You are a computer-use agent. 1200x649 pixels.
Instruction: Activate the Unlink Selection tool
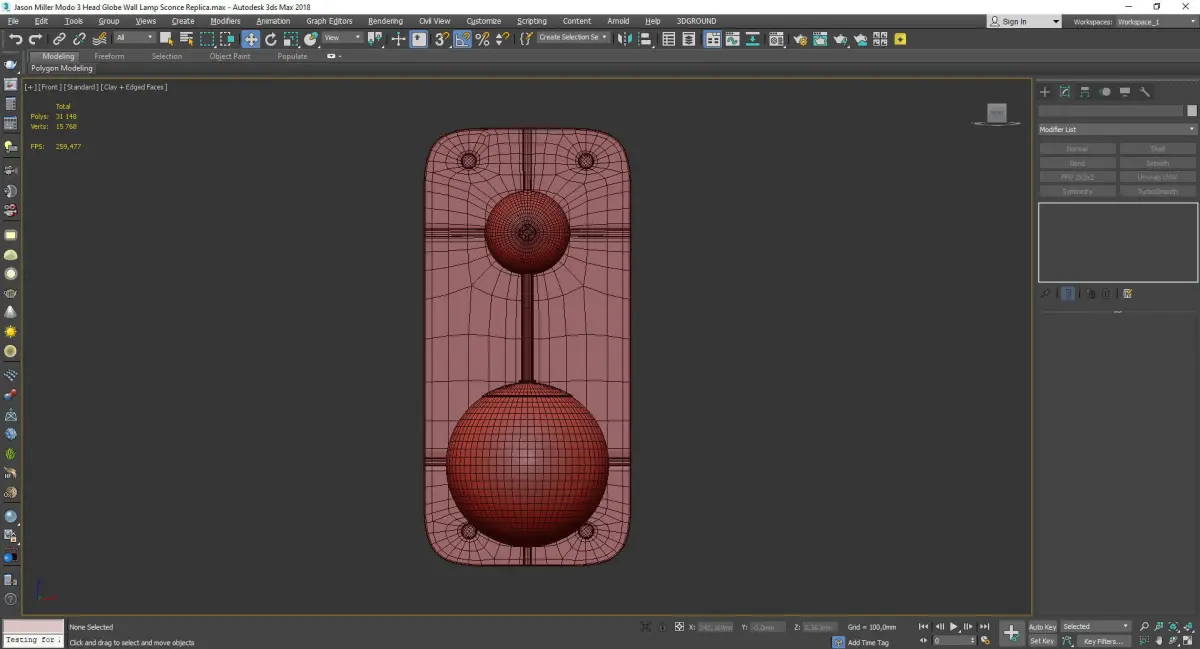tap(79, 39)
